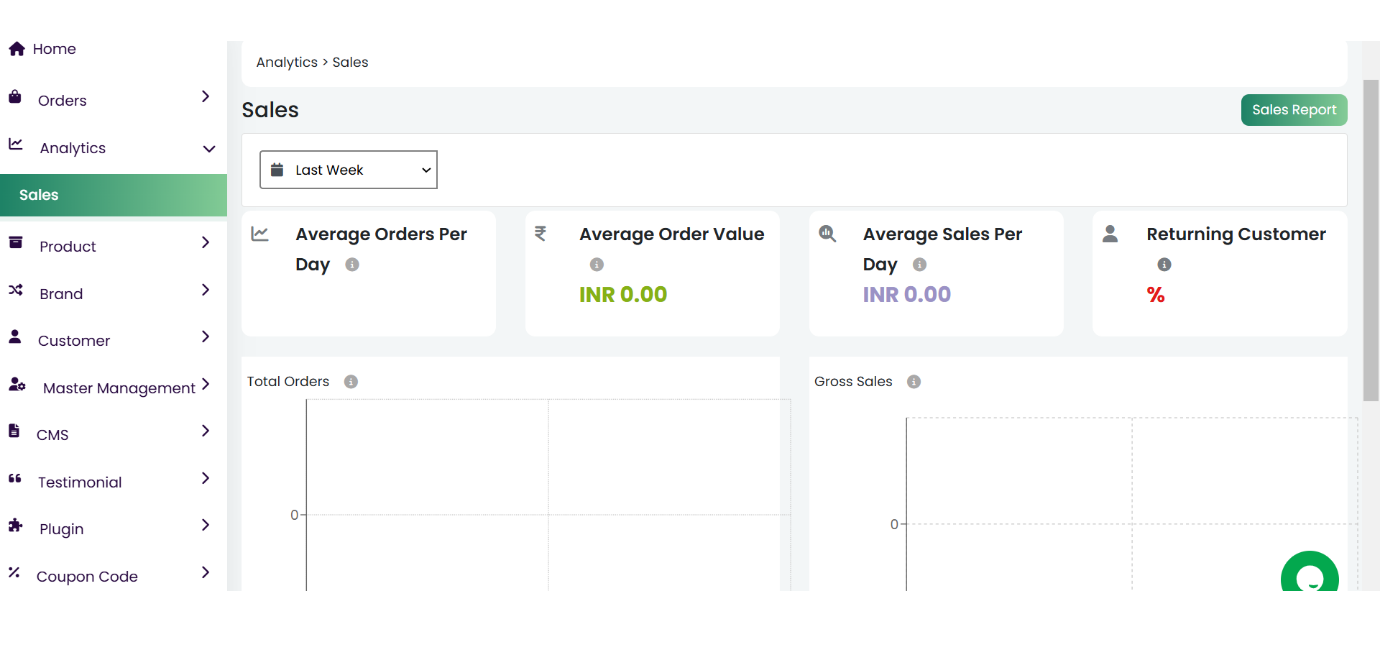Open the Master Management menu item
This screenshot has height=661, width=1380.
[118, 388]
